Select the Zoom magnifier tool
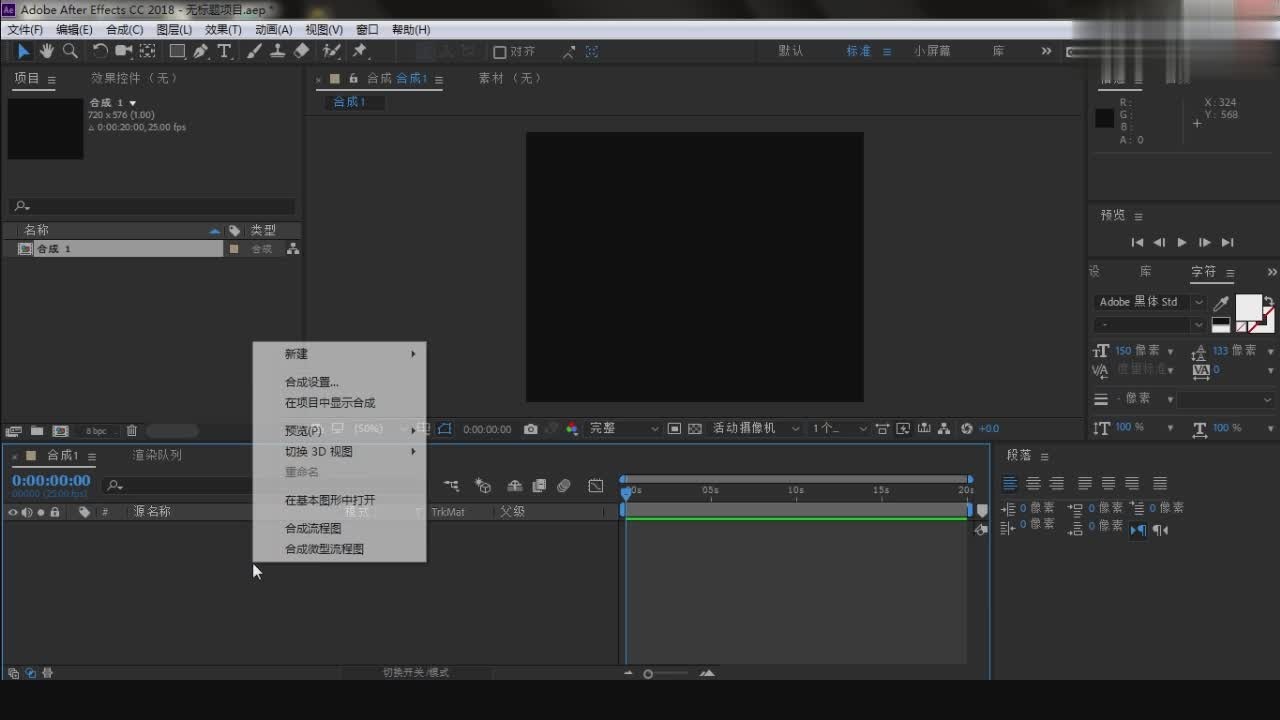This screenshot has width=1280, height=720. click(x=70, y=51)
